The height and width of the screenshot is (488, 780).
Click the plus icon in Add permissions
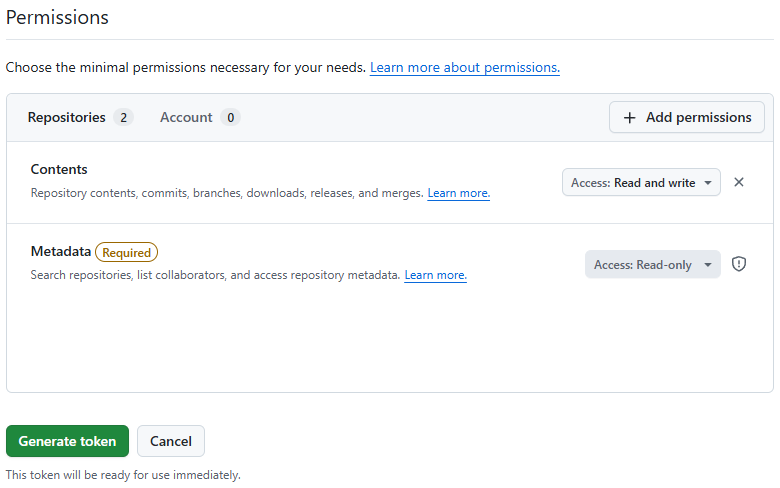point(629,117)
